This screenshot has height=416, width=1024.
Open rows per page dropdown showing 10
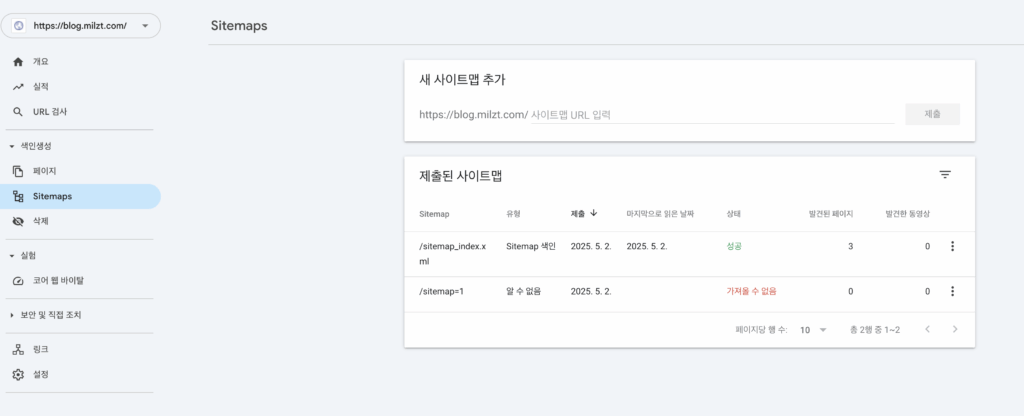[813, 330]
